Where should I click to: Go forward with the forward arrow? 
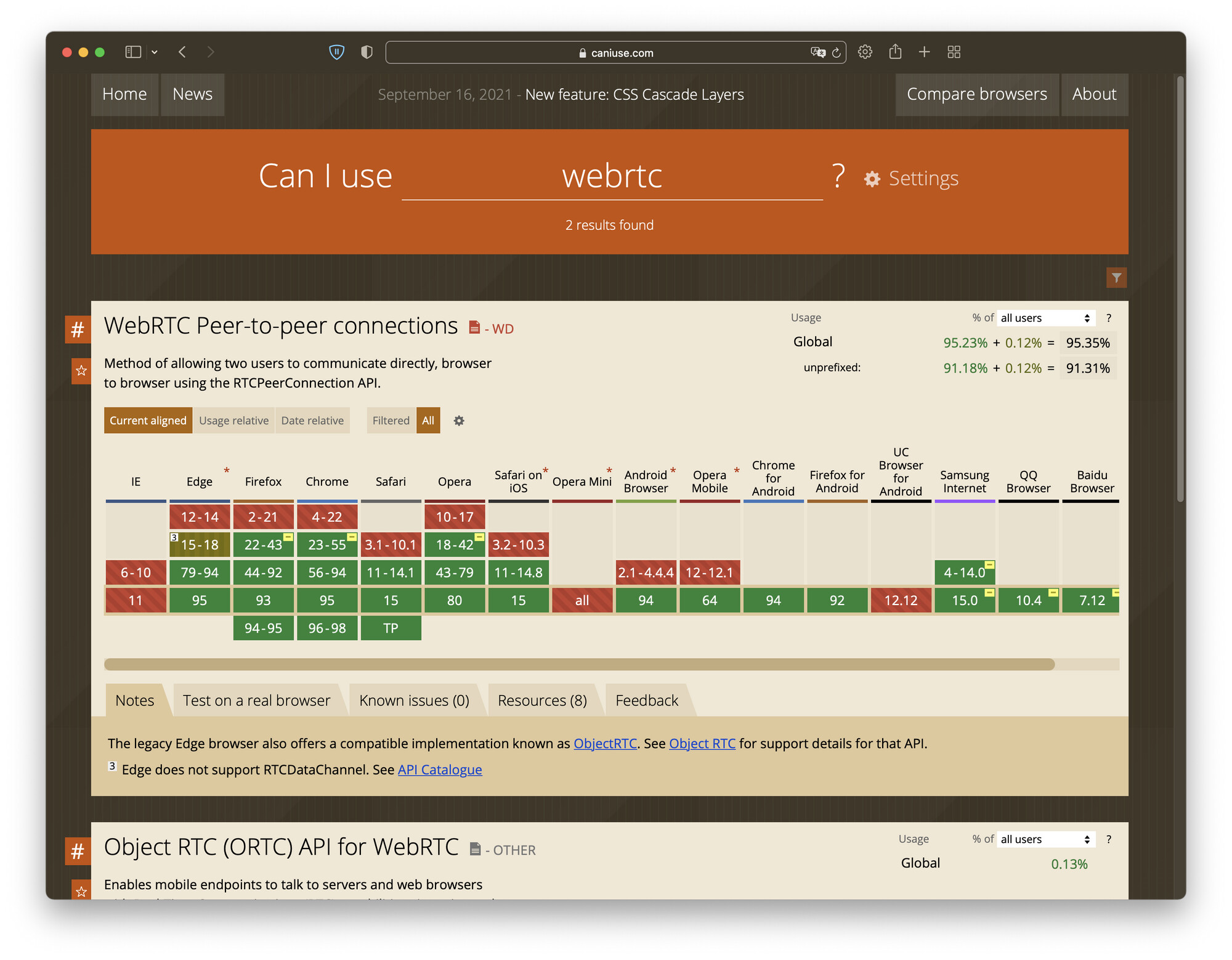pyautogui.click(x=211, y=52)
